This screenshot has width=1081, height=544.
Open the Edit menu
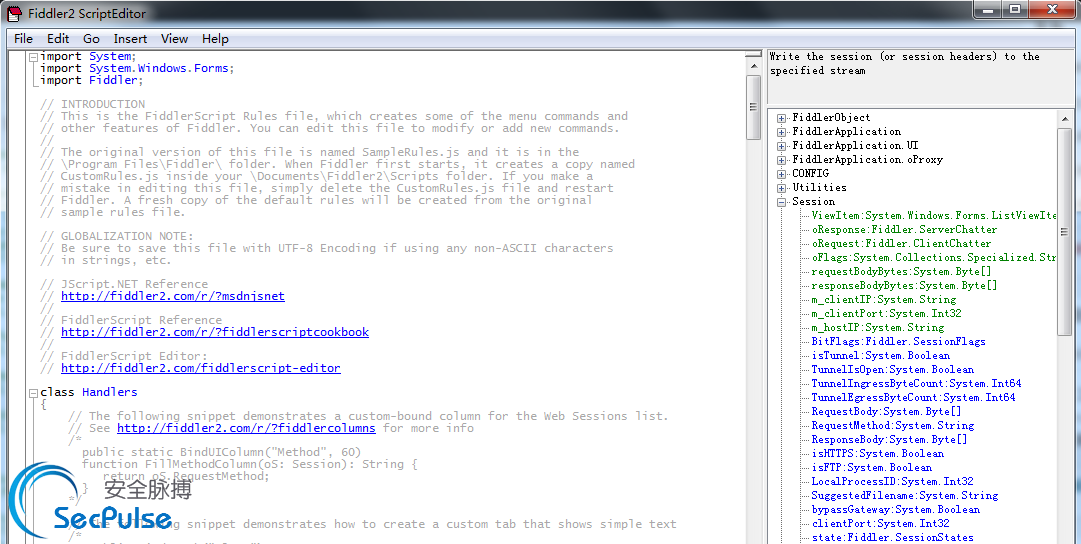(x=58, y=39)
